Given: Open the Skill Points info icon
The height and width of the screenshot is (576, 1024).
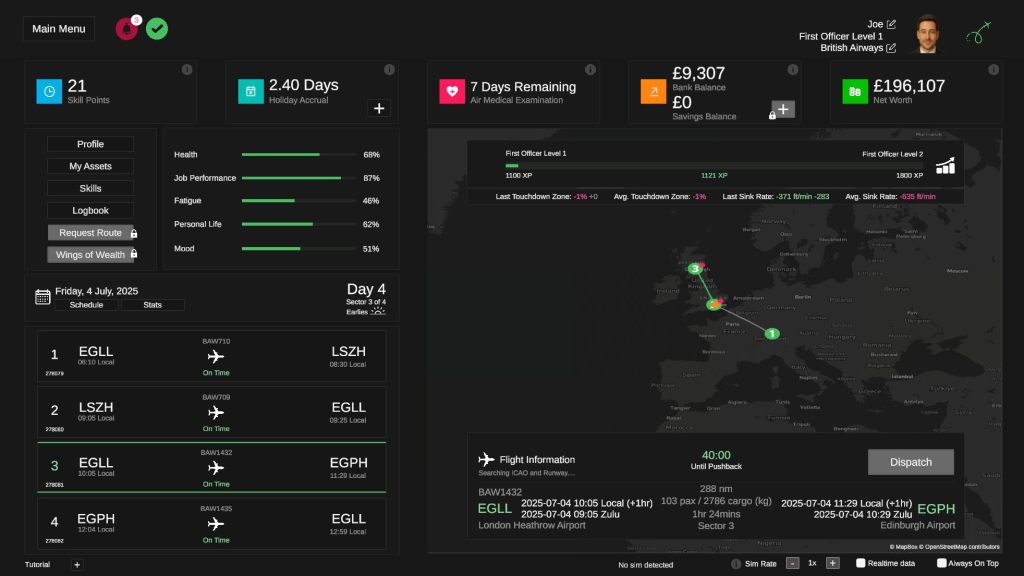Looking at the screenshot, I should click(x=187, y=69).
